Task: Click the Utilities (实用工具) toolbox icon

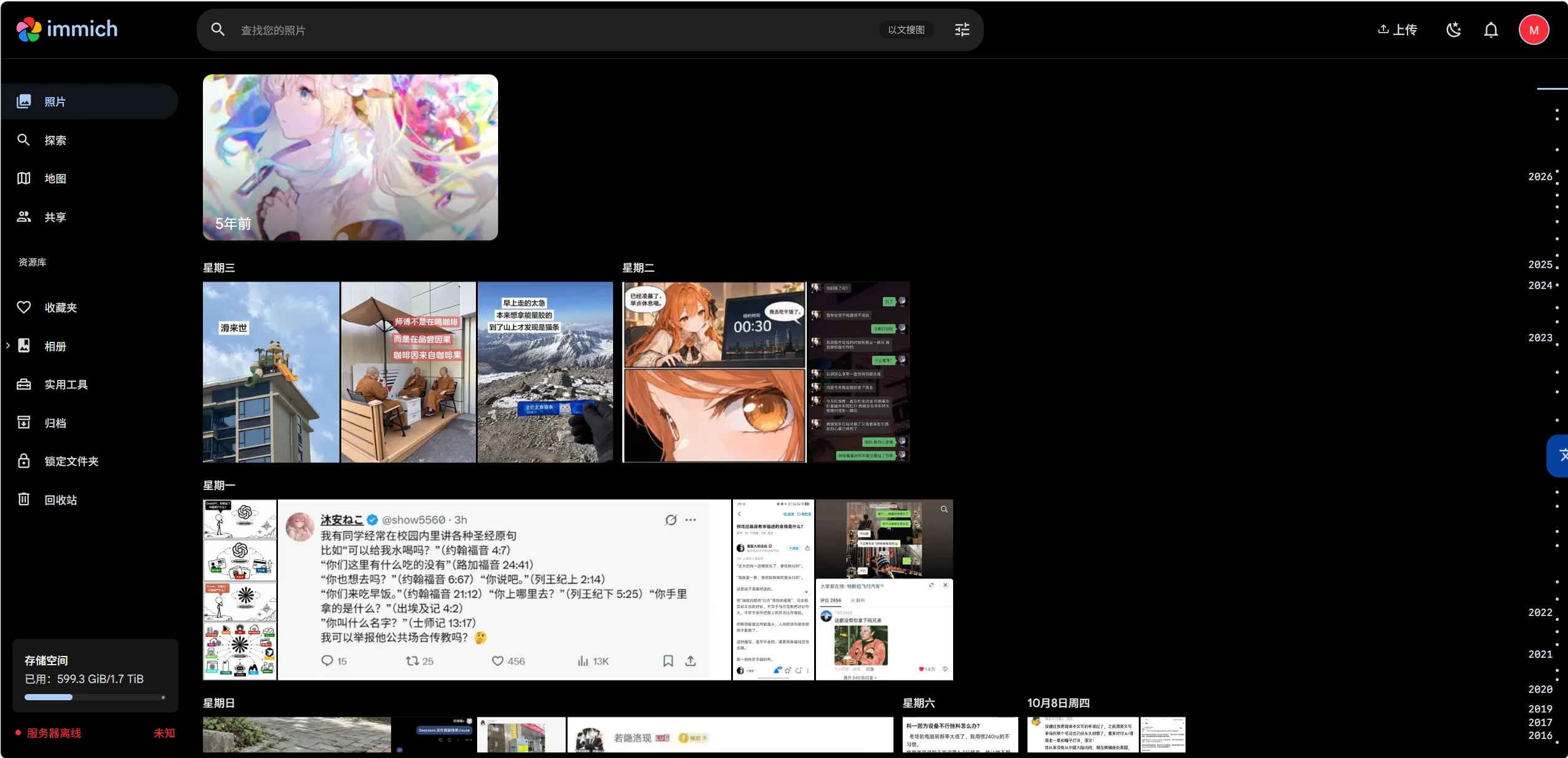Action: (x=24, y=384)
